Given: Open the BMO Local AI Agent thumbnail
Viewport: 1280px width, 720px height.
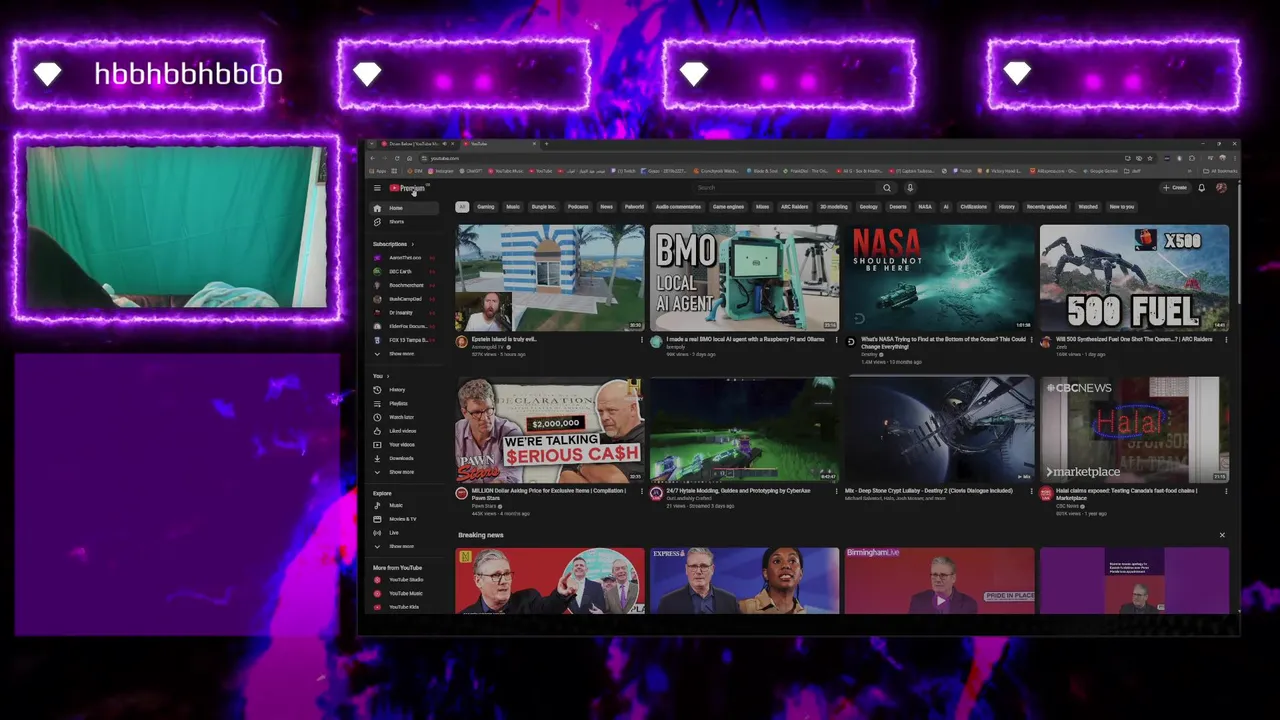Looking at the screenshot, I should coord(744,278).
